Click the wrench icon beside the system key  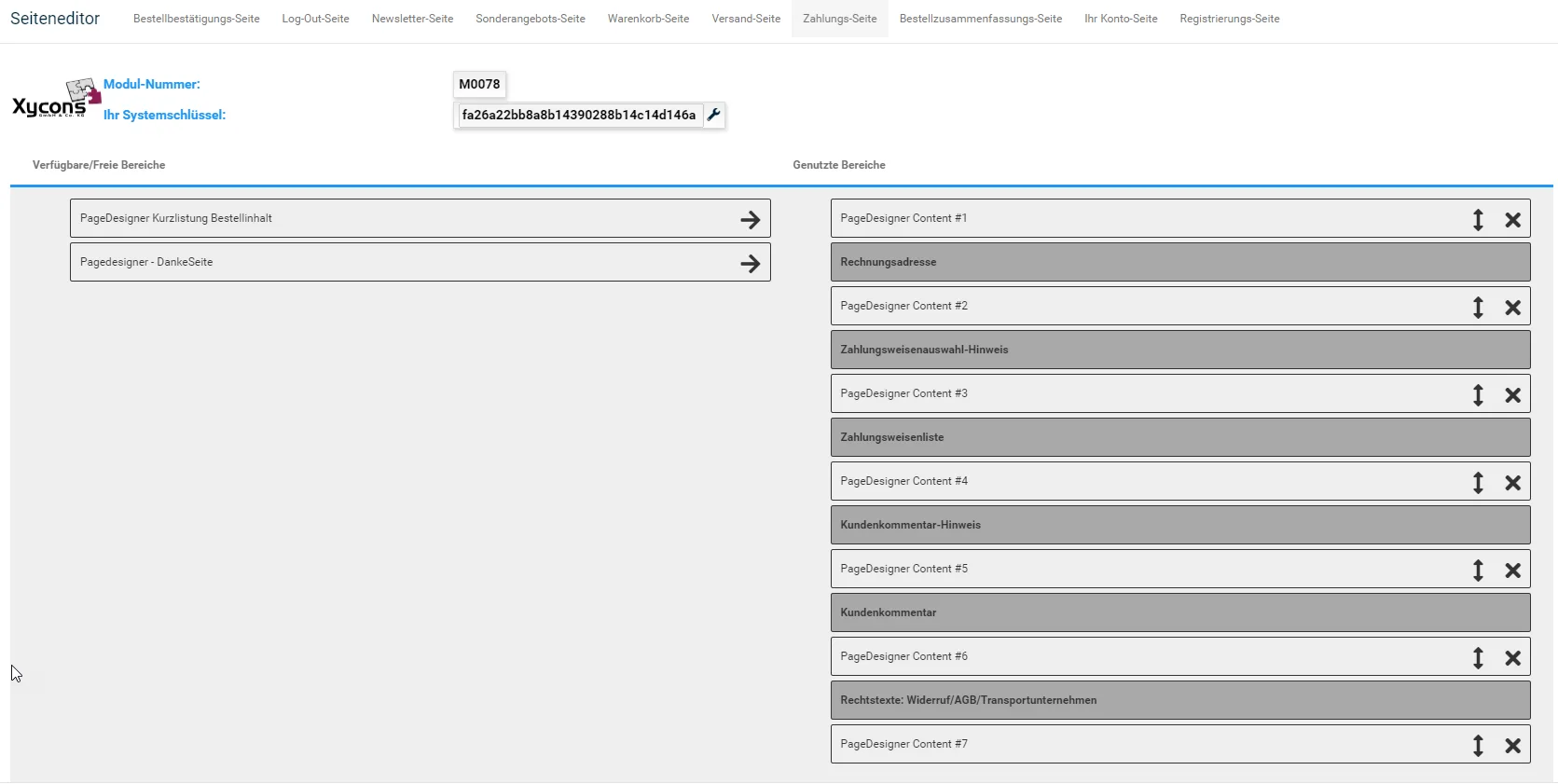click(714, 115)
